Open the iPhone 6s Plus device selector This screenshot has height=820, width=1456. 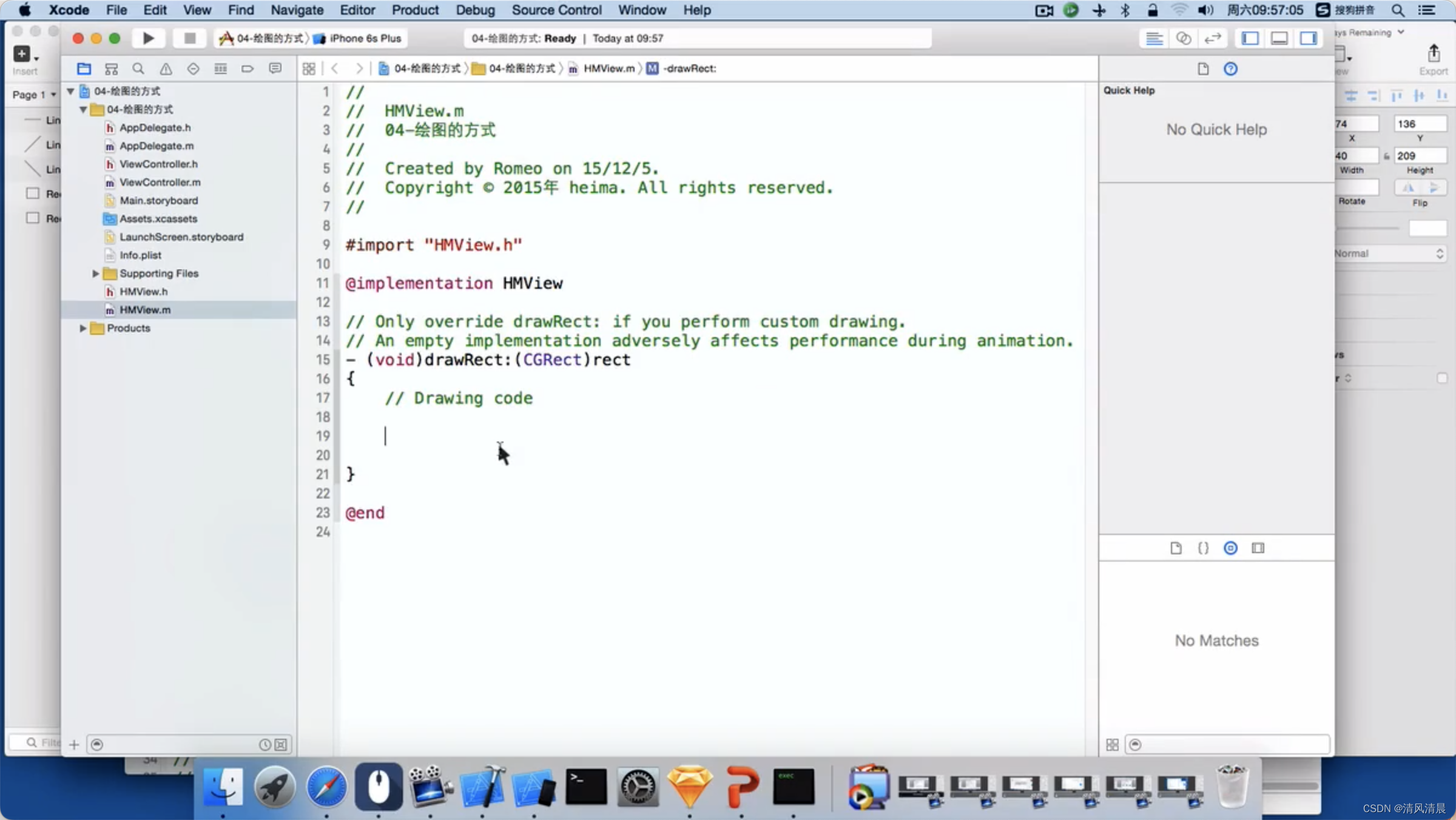click(358, 38)
